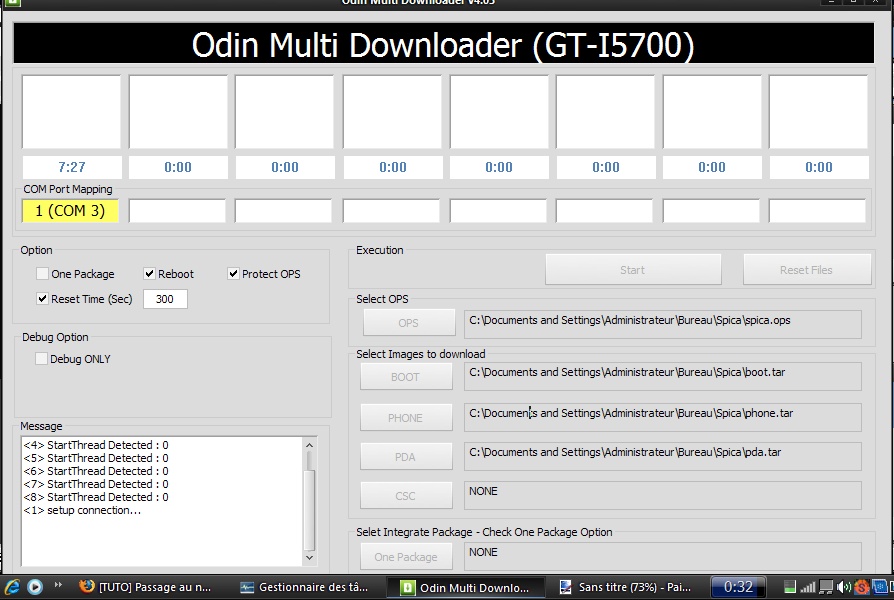Click the boot.tar path field

point(663,376)
